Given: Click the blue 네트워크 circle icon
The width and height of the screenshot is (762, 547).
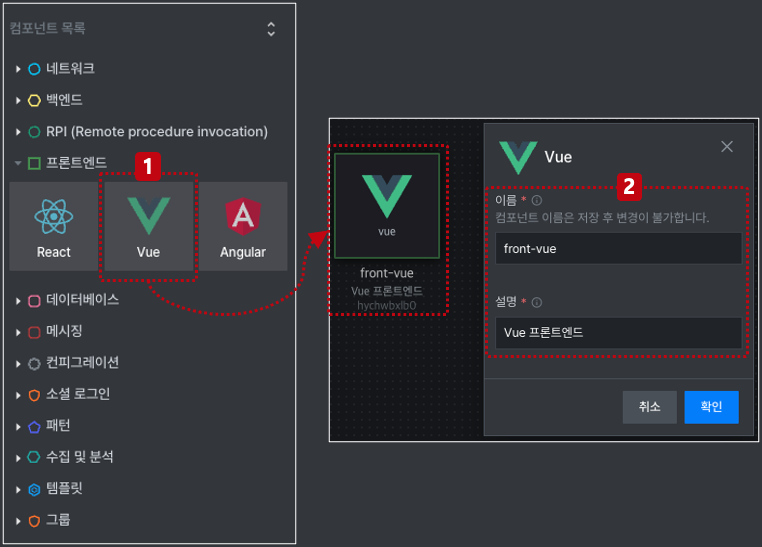Looking at the screenshot, I should [34, 69].
